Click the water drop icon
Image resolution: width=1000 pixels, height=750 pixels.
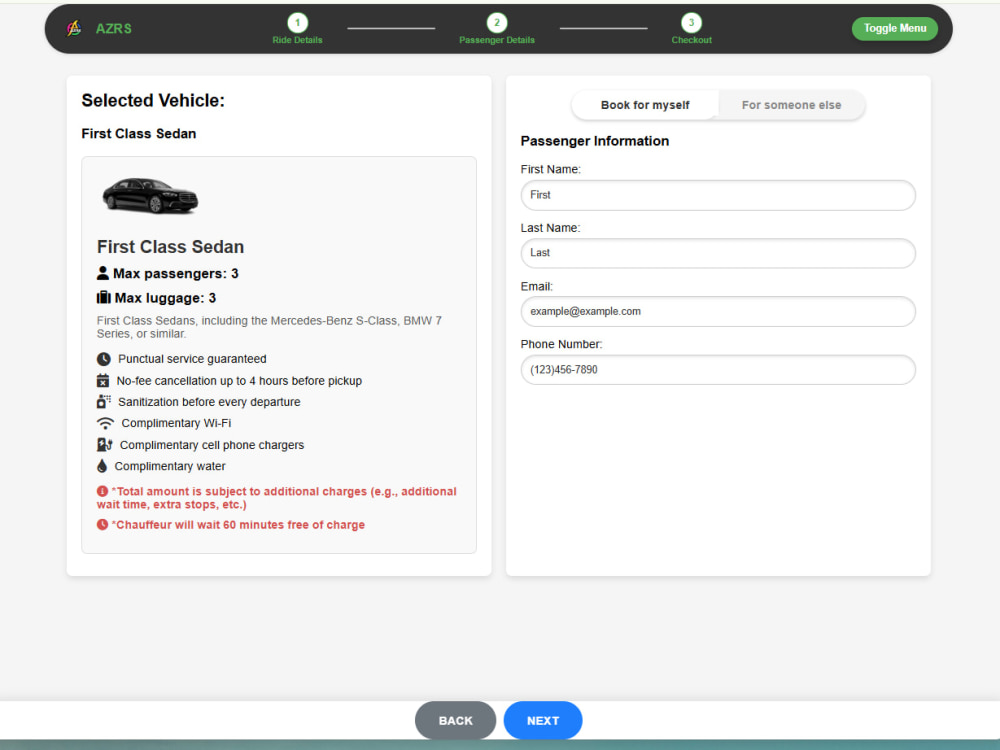(x=102, y=466)
